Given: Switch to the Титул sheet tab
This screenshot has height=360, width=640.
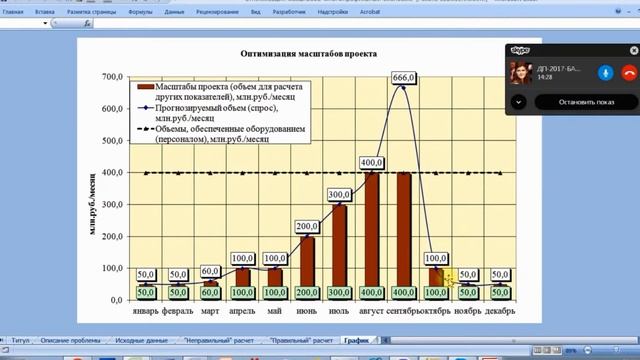Looking at the screenshot, I should pyautogui.click(x=20, y=340).
